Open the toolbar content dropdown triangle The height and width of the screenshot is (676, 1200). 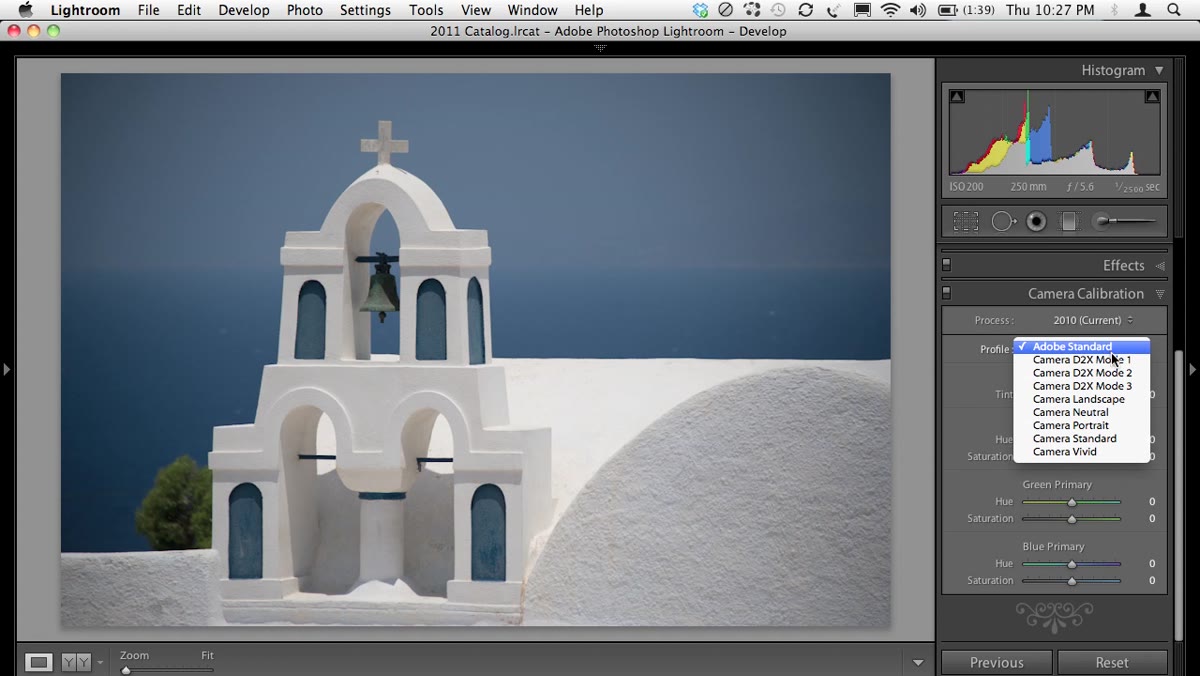coord(918,662)
